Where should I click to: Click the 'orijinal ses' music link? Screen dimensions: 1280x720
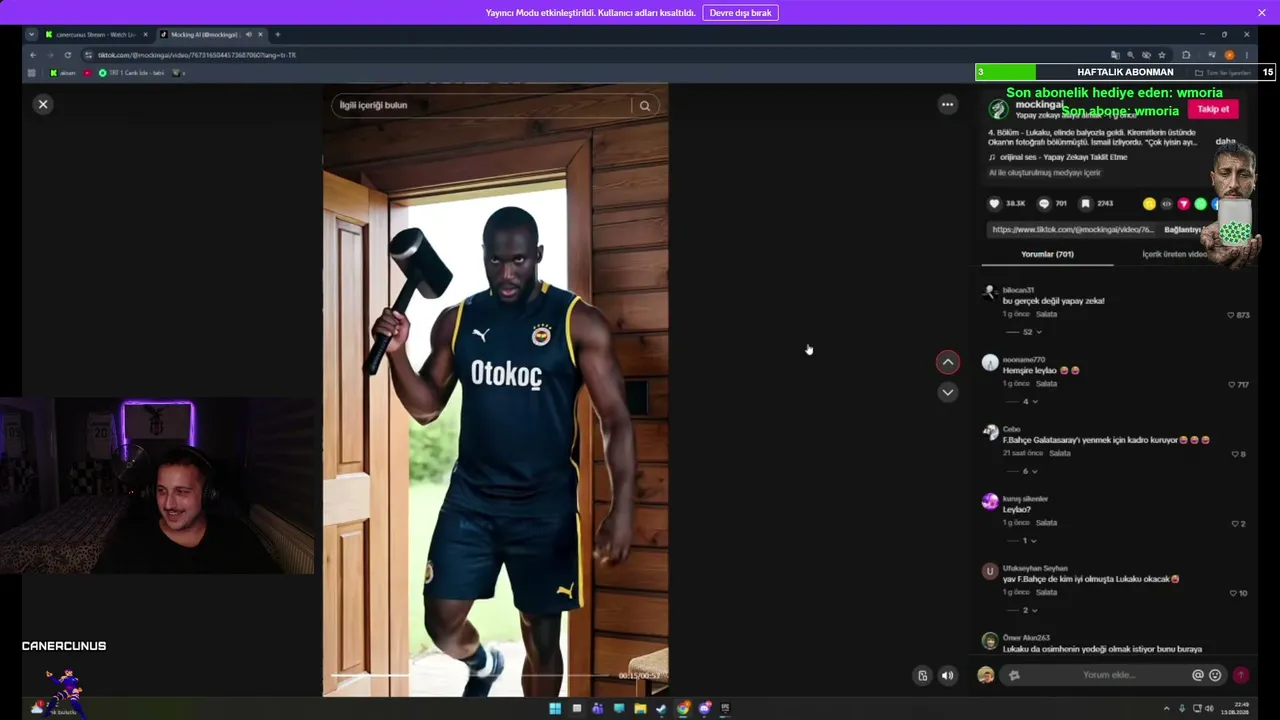pos(1063,157)
